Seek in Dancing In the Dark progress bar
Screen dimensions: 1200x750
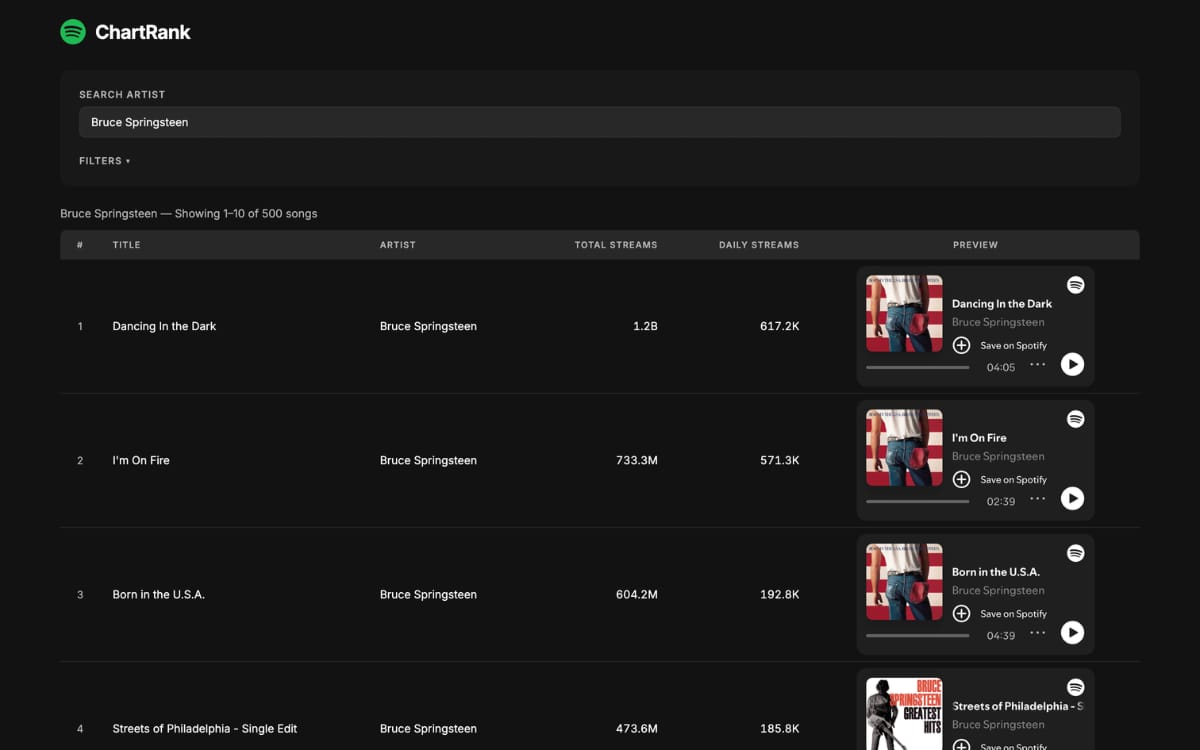click(x=918, y=367)
